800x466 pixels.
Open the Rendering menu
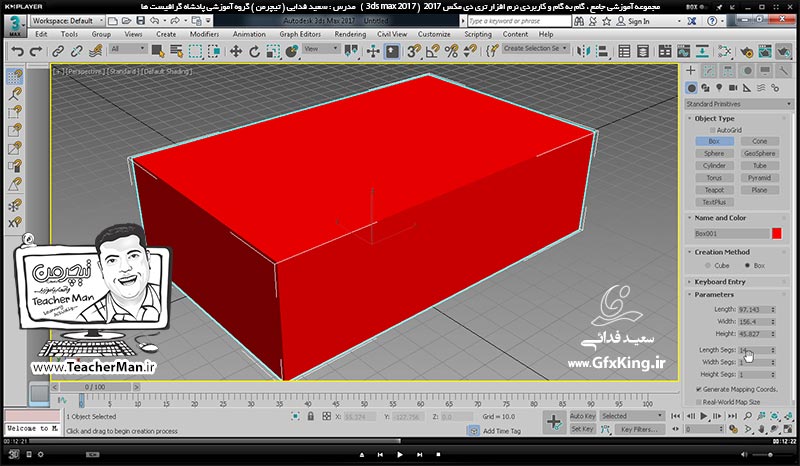click(x=350, y=34)
